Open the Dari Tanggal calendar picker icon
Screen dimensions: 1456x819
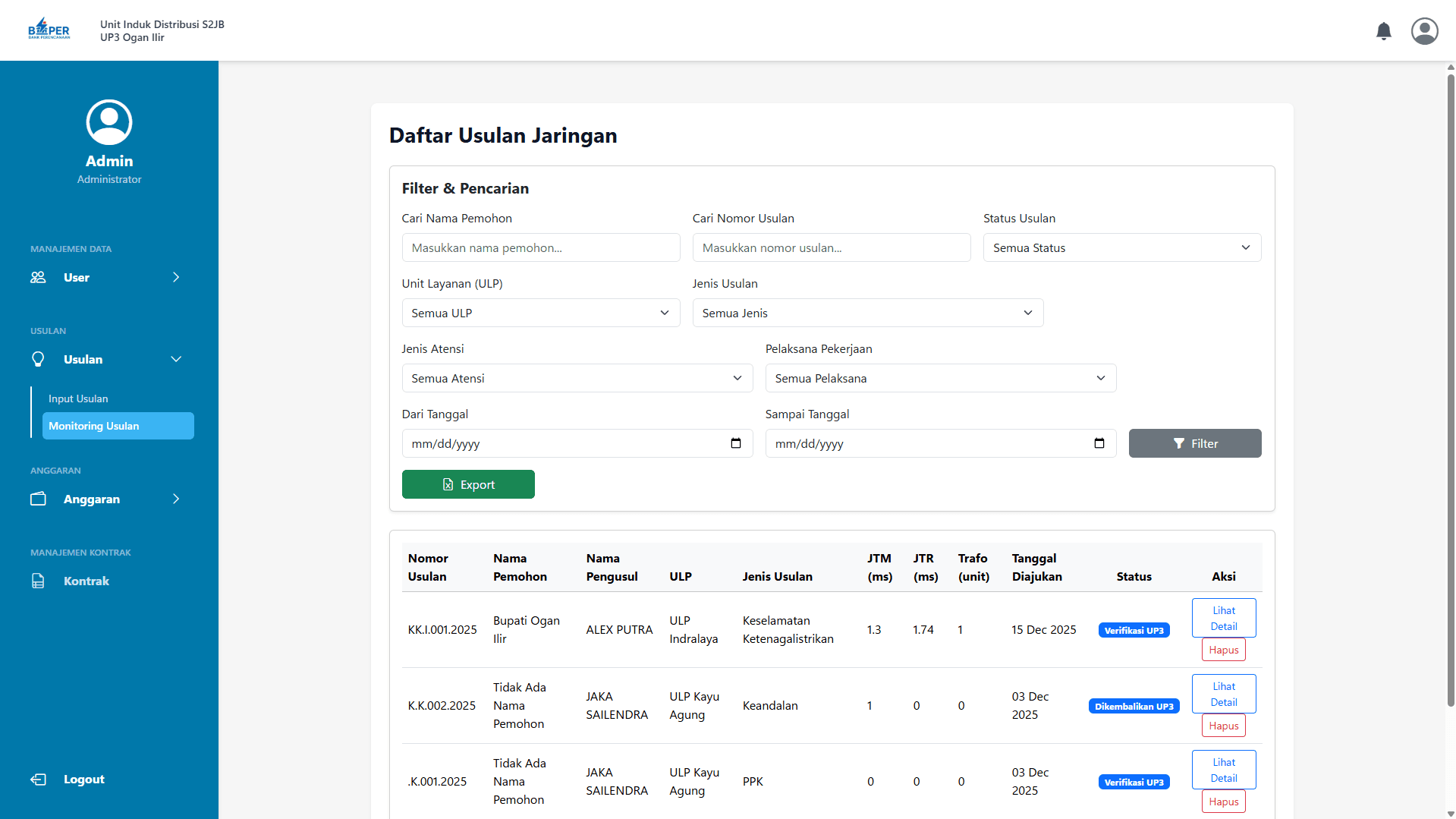tap(736, 443)
